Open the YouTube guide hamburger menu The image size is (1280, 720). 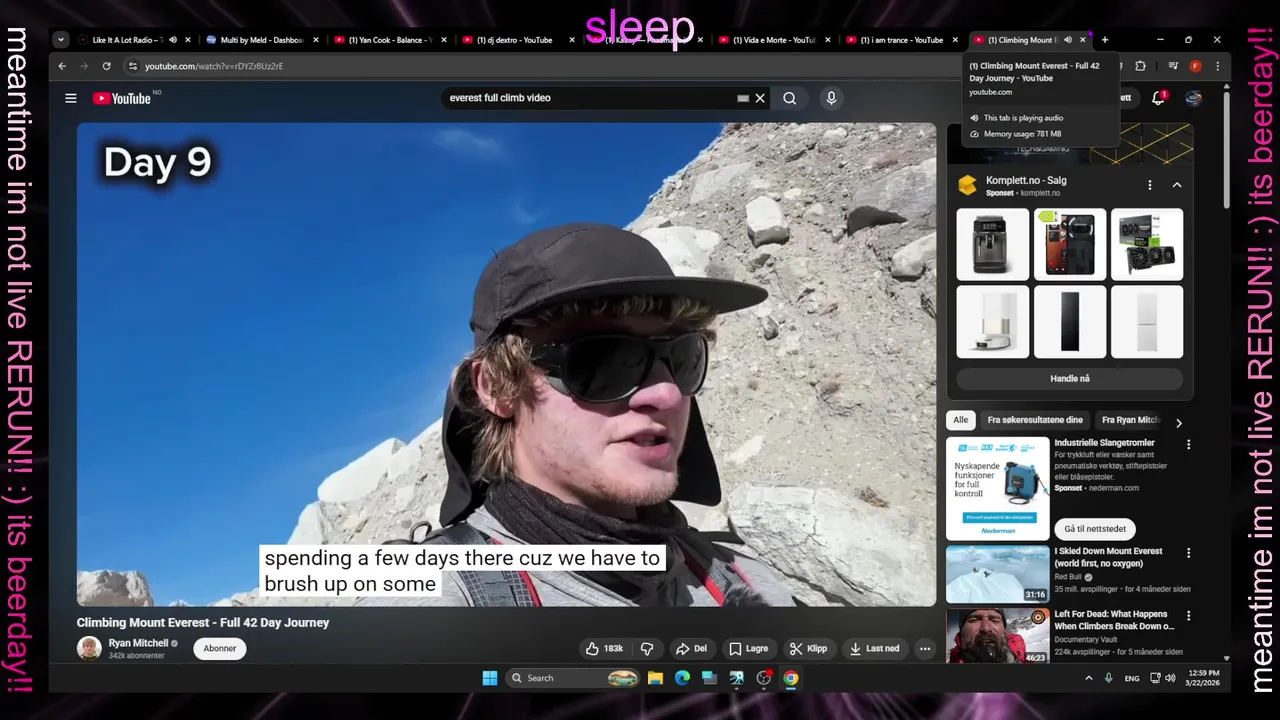click(x=71, y=98)
